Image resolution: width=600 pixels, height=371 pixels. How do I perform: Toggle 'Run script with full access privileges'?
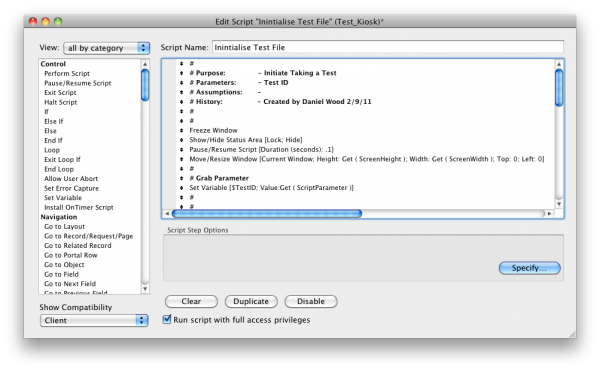click(x=167, y=319)
